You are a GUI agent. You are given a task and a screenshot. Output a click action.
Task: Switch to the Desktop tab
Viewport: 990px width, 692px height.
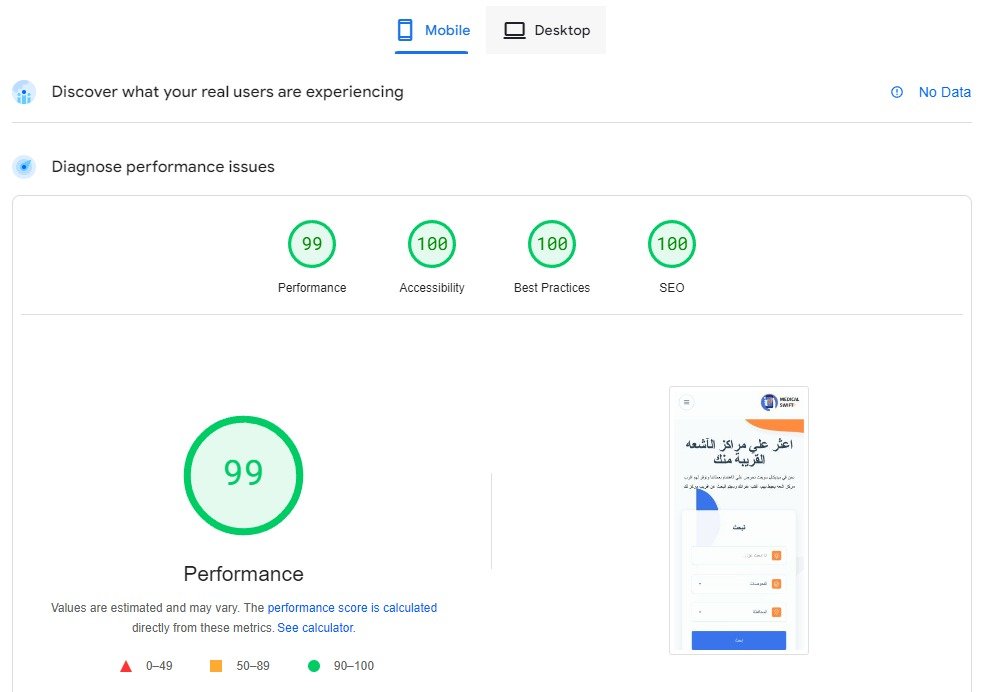pos(546,30)
